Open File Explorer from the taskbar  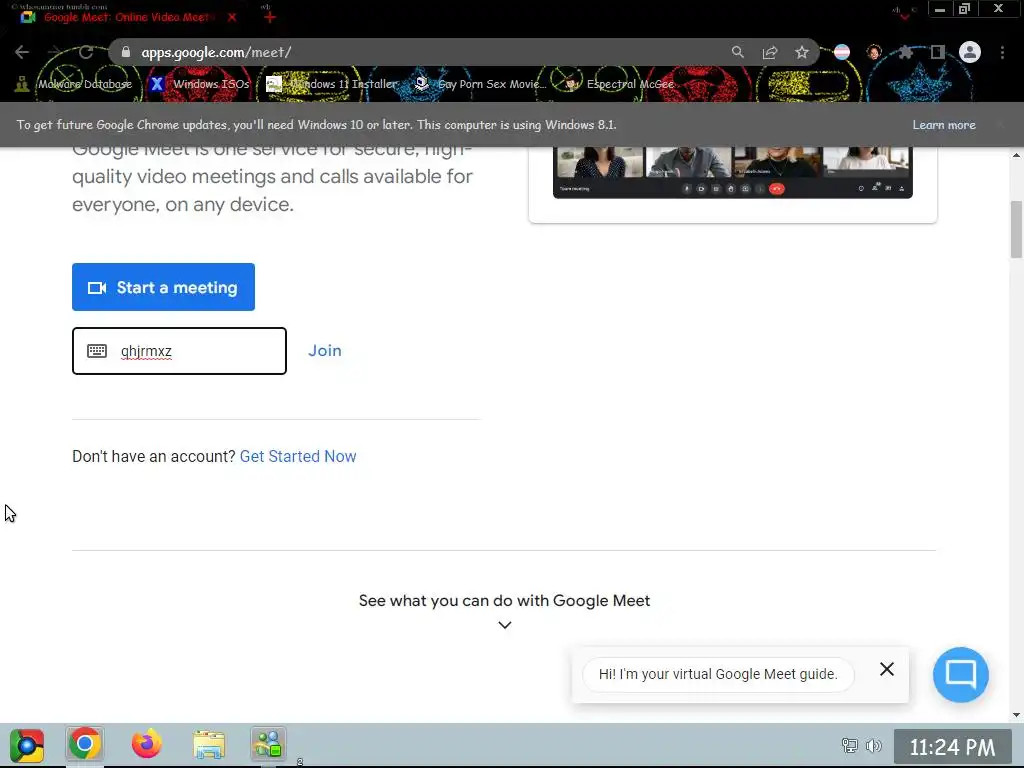(x=209, y=744)
